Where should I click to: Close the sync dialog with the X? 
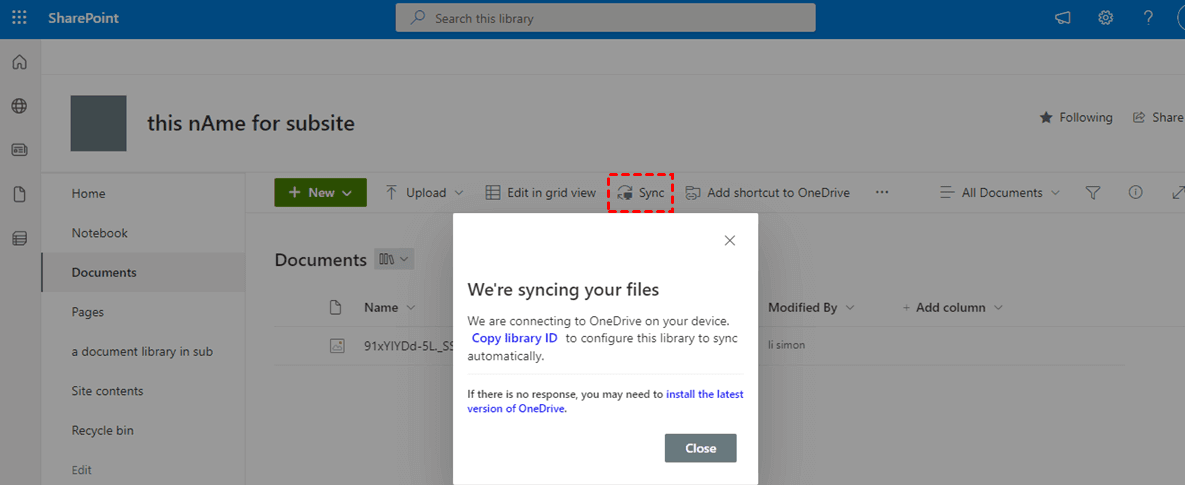coord(729,241)
